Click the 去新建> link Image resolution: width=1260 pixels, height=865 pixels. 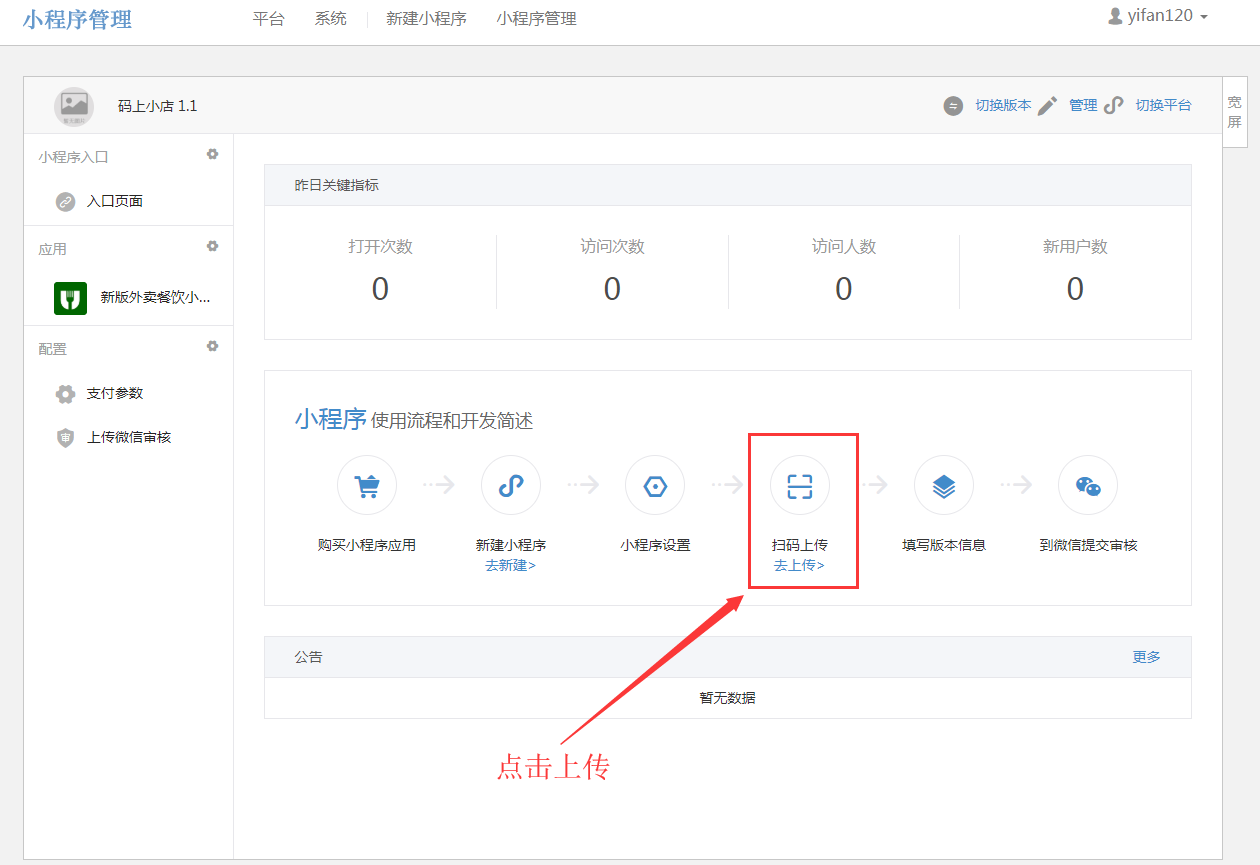(511, 565)
